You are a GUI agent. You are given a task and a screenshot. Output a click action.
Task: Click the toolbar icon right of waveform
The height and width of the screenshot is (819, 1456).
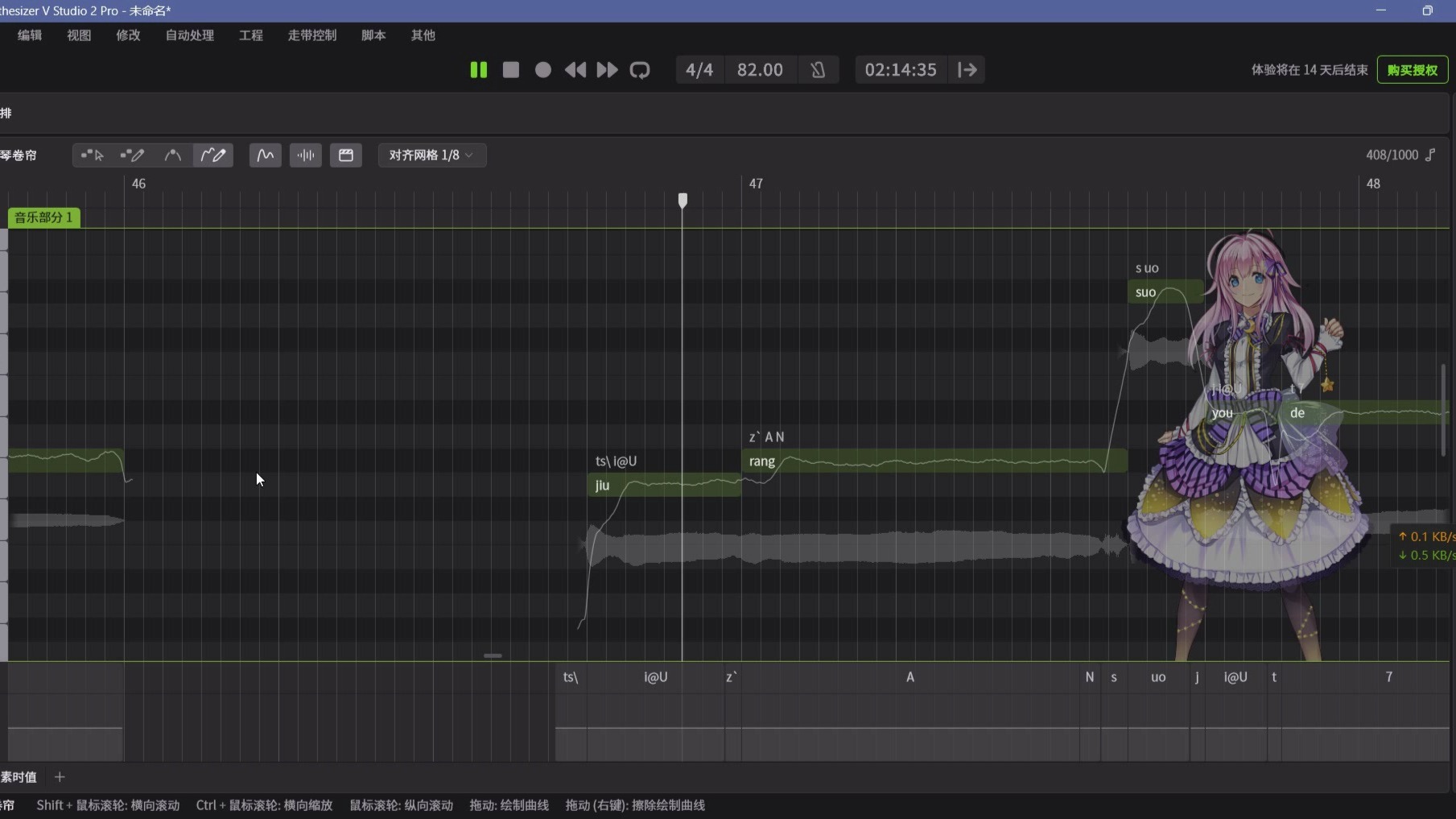346,155
